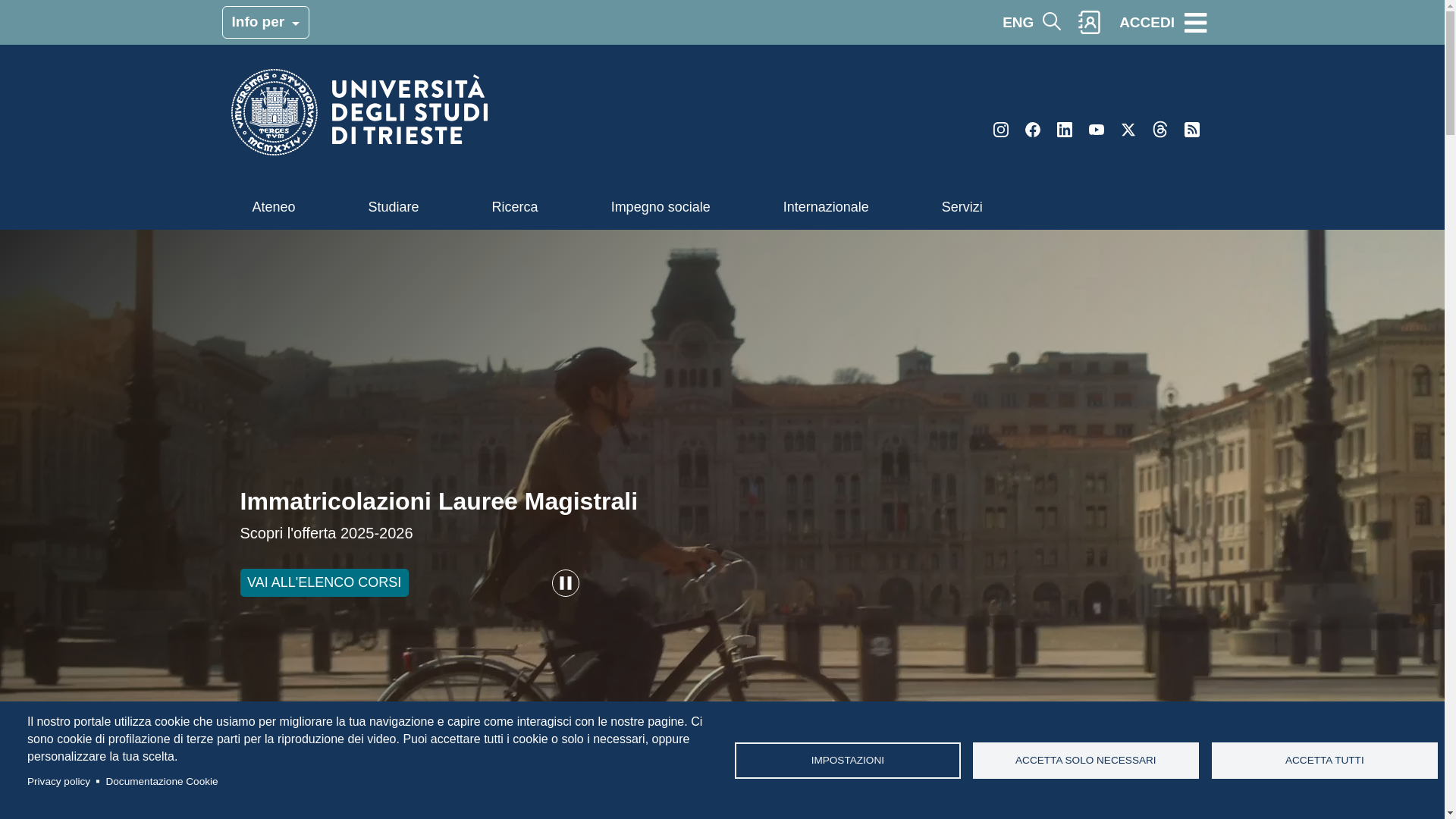Click Immatricolazioni Lauree Magistrali heading

point(438,501)
